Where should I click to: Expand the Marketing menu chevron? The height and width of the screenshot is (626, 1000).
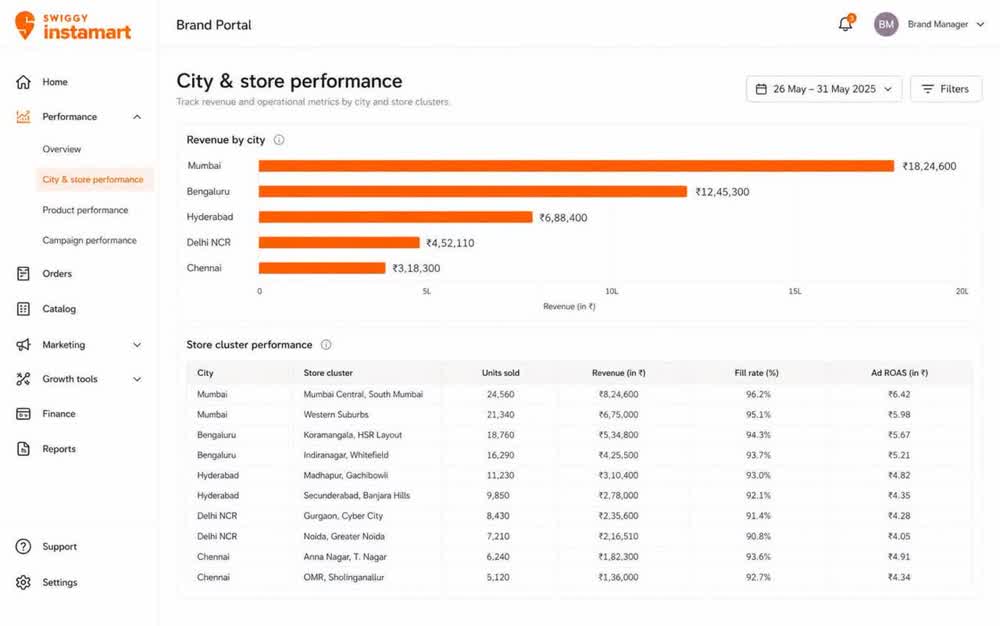coord(137,345)
